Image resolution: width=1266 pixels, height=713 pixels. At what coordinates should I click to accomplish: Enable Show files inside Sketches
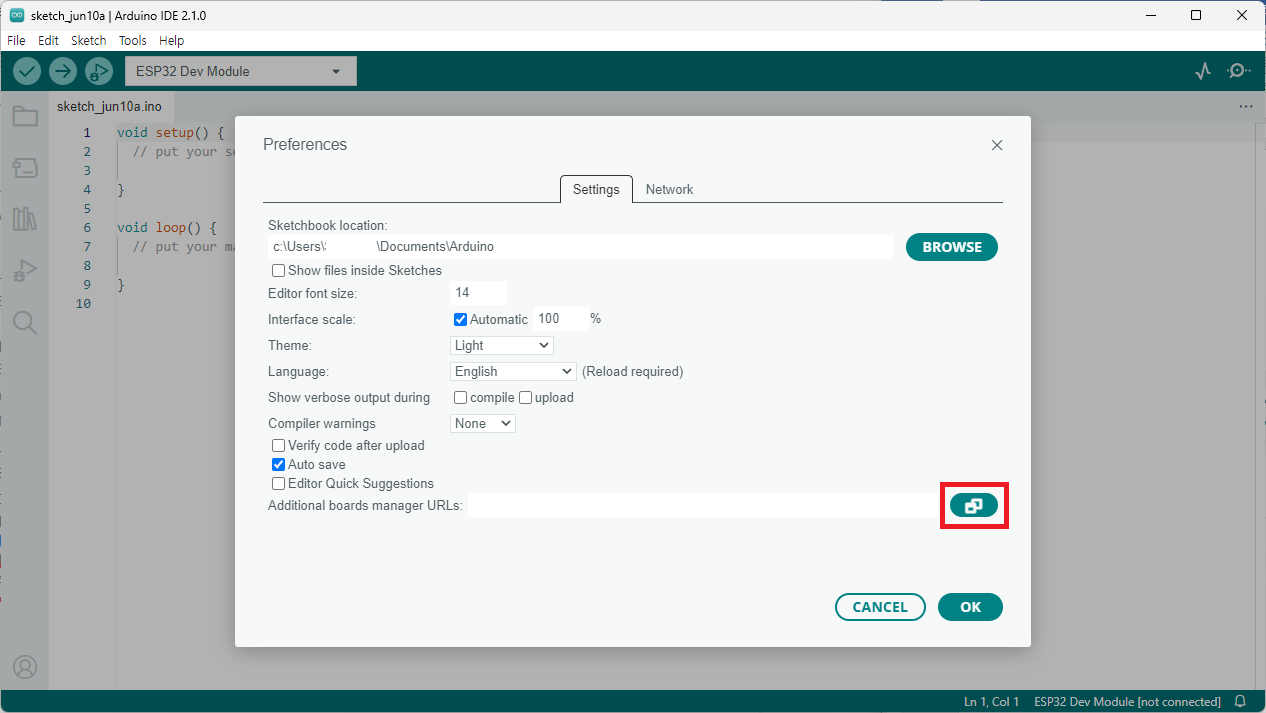pos(279,271)
